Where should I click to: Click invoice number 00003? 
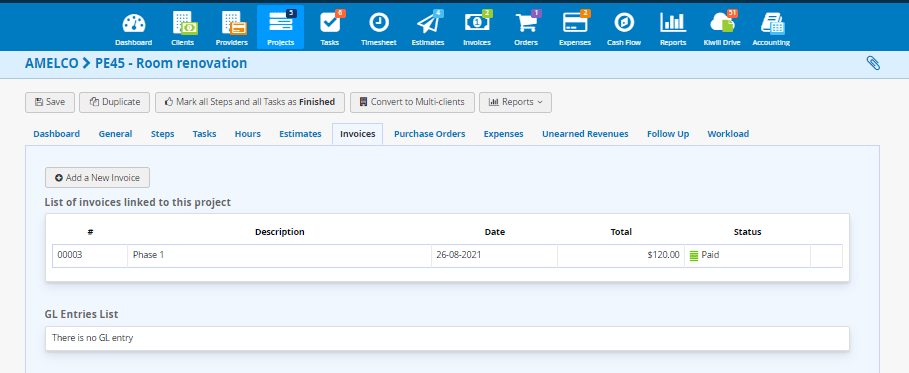click(70, 255)
